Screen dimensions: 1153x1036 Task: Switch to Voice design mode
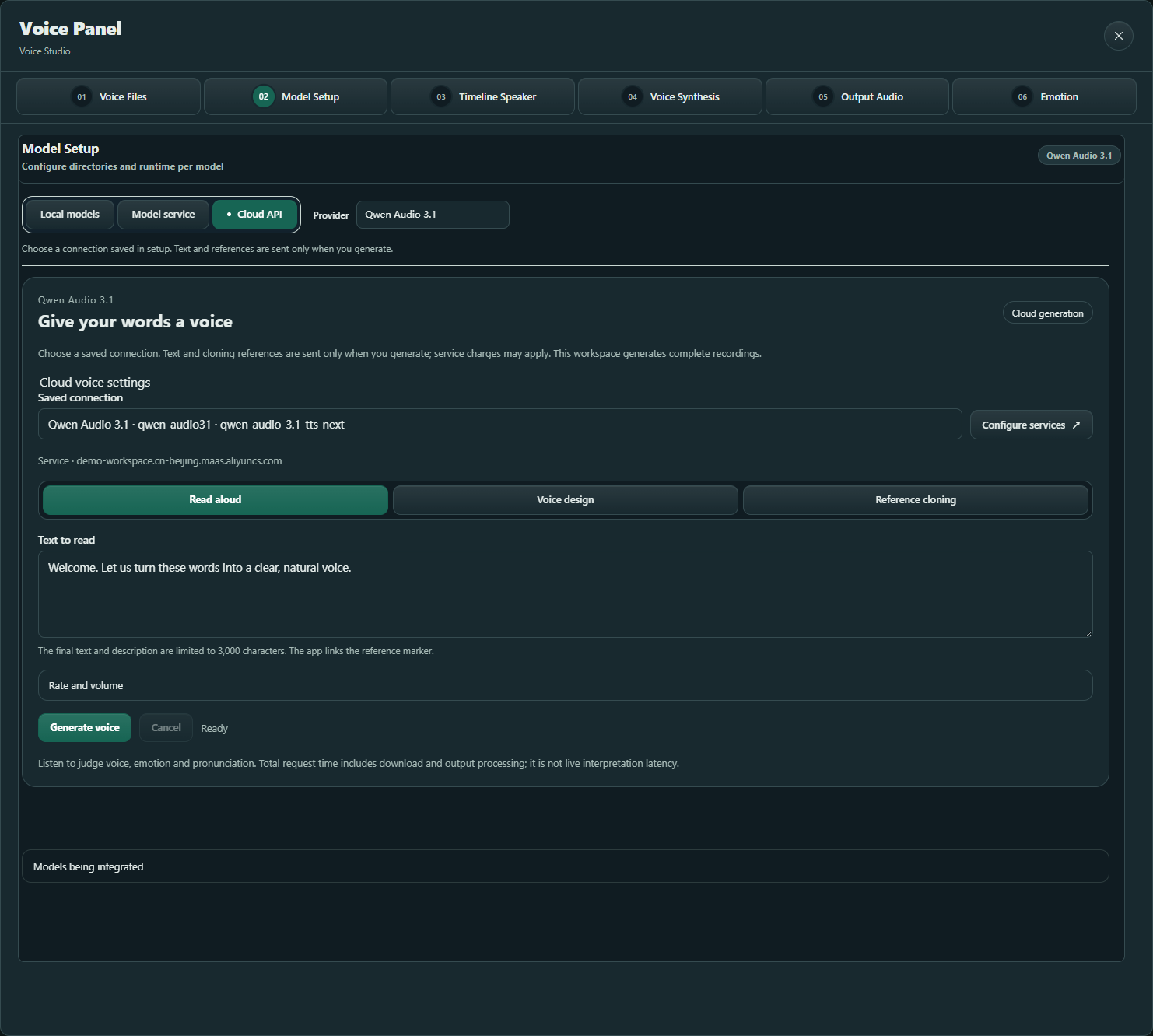[566, 500]
